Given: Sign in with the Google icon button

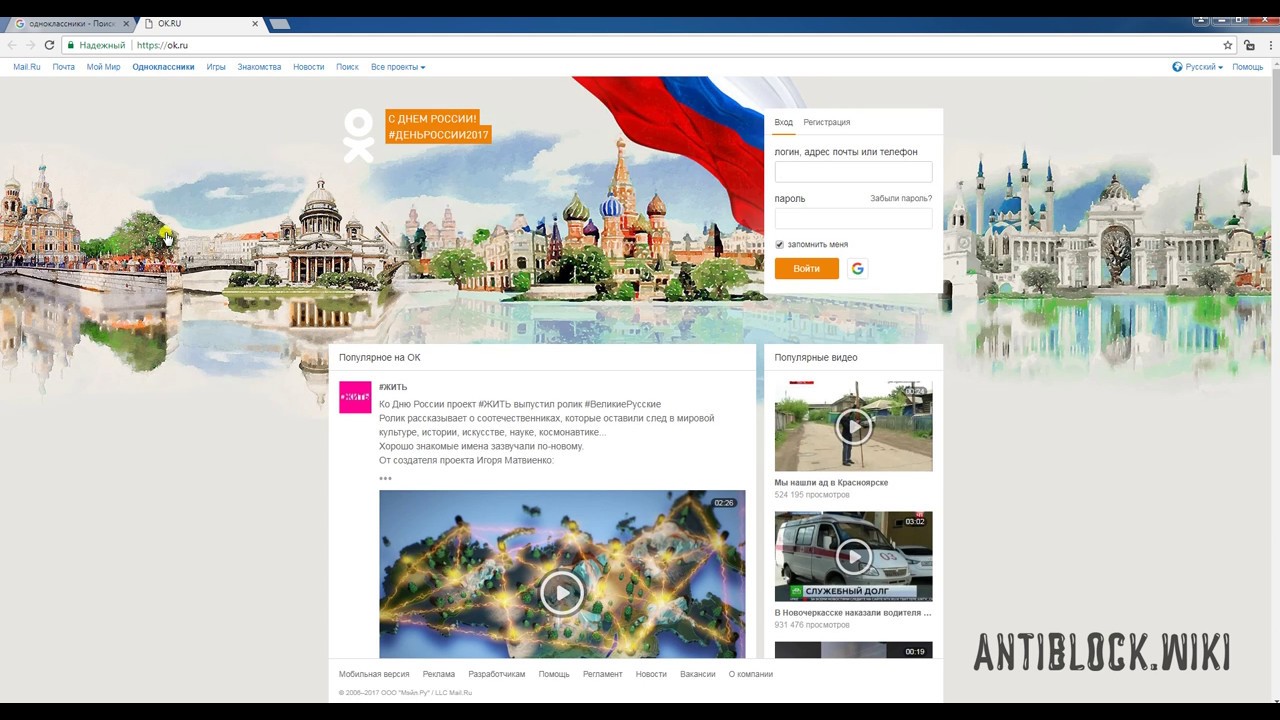Looking at the screenshot, I should click(857, 268).
